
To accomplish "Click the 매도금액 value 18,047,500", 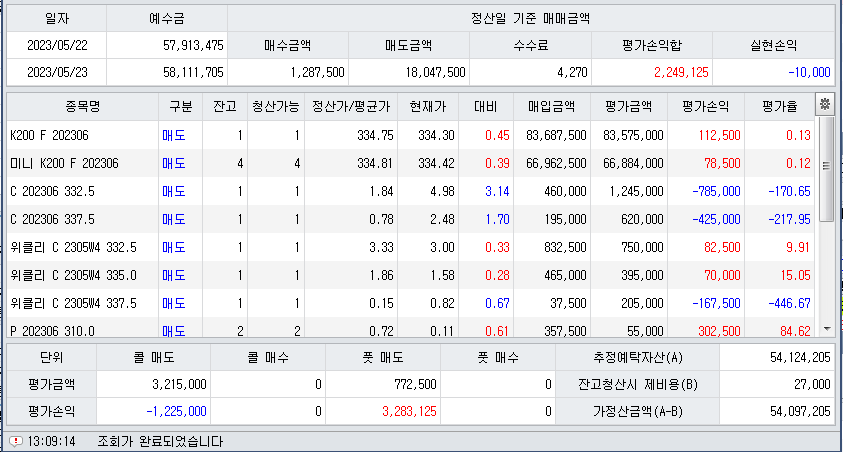I will 435,72.
